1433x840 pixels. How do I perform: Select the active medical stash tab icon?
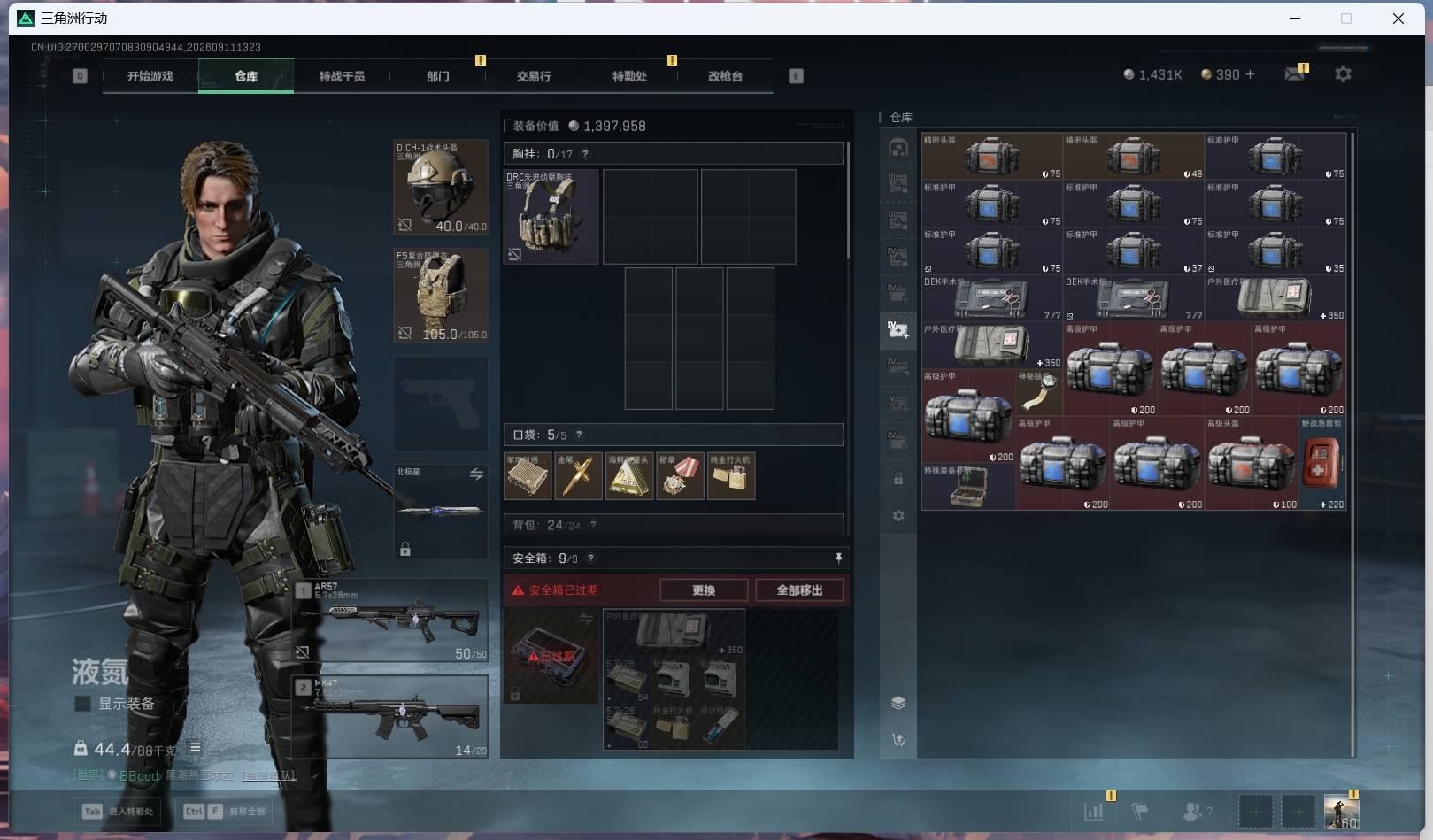tap(898, 330)
